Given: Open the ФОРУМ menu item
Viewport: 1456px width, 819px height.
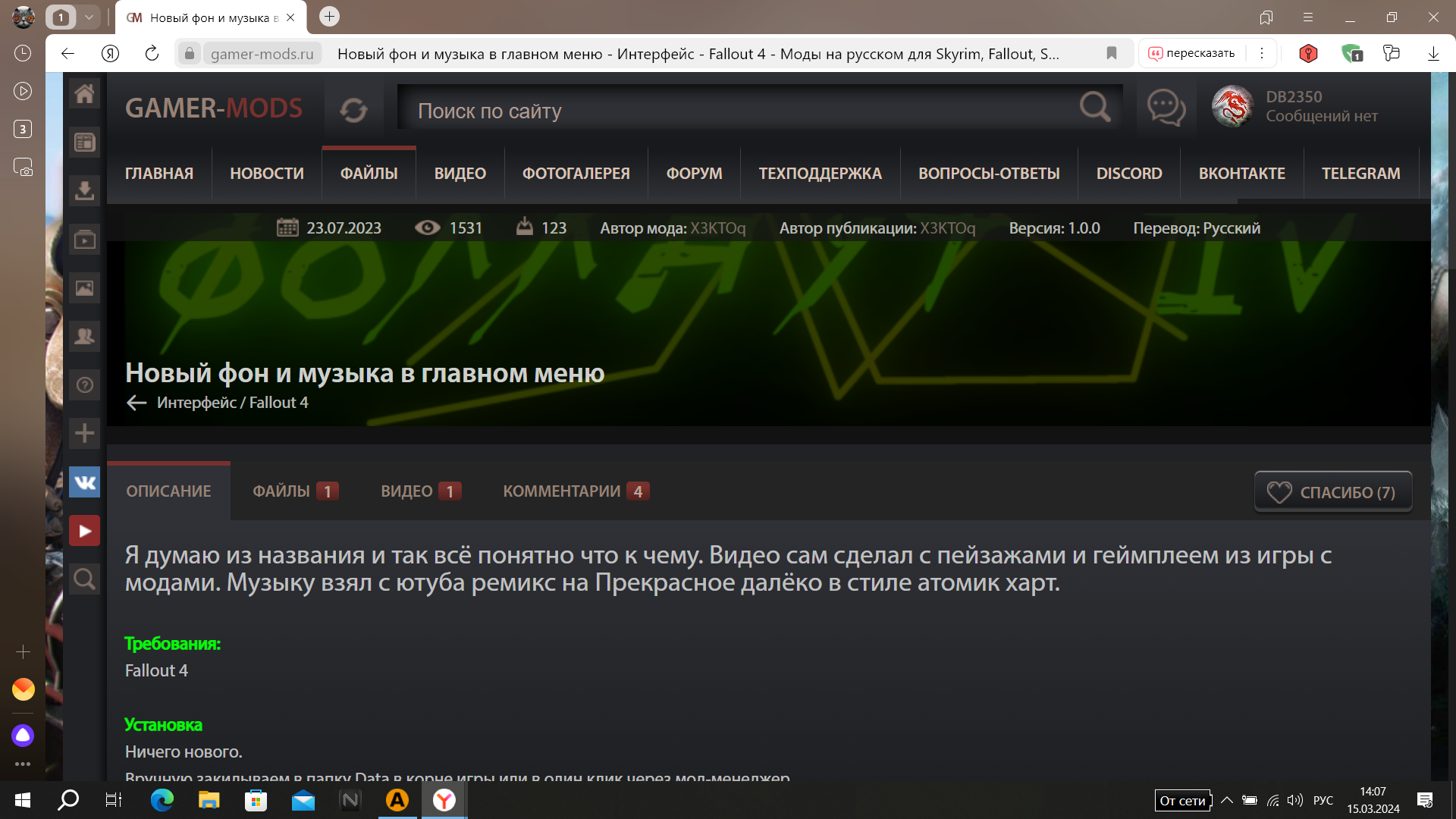Looking at the screenshot, I should tap(694, 174).
